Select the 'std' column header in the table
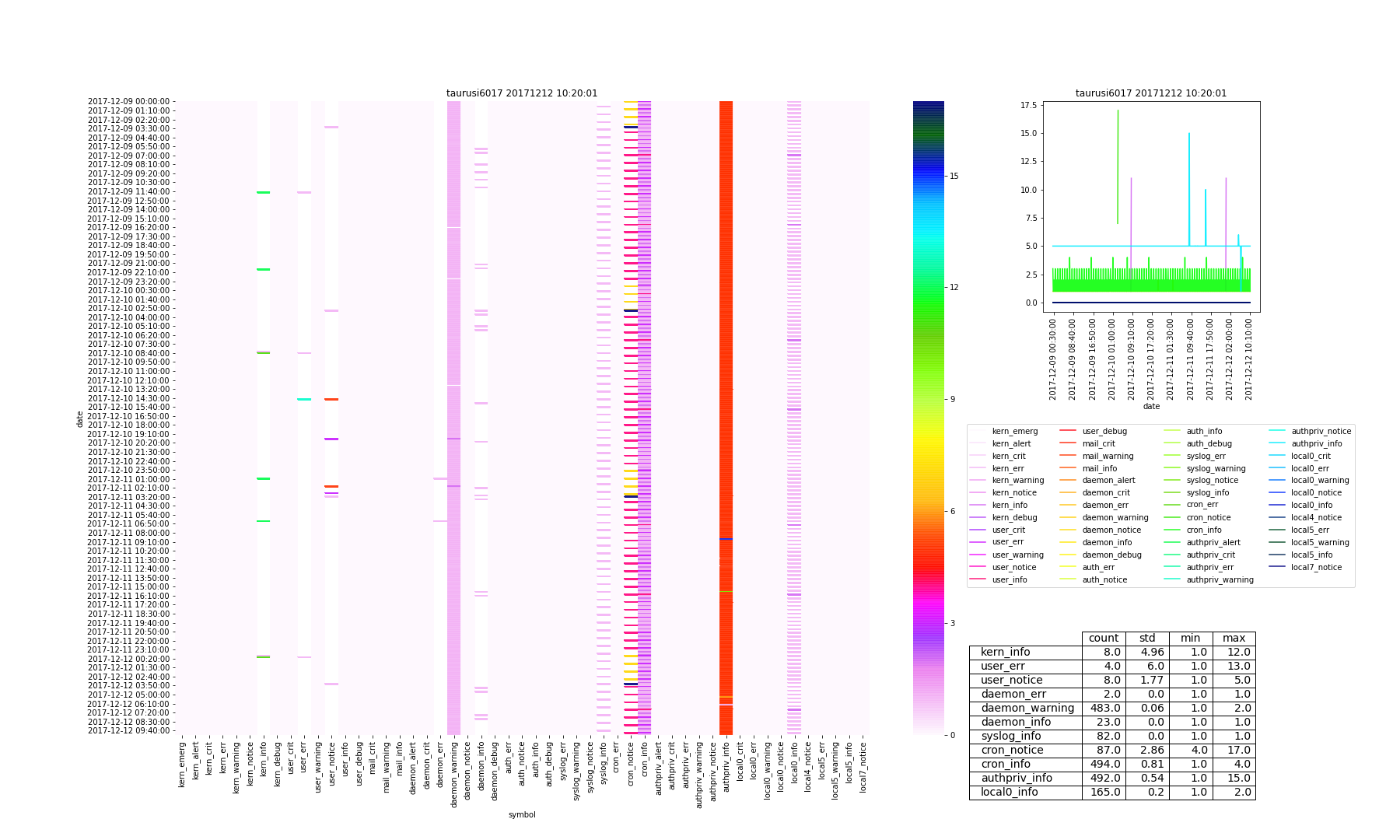The height and width of the screenshot is (840, 1400). (1147, 639)
